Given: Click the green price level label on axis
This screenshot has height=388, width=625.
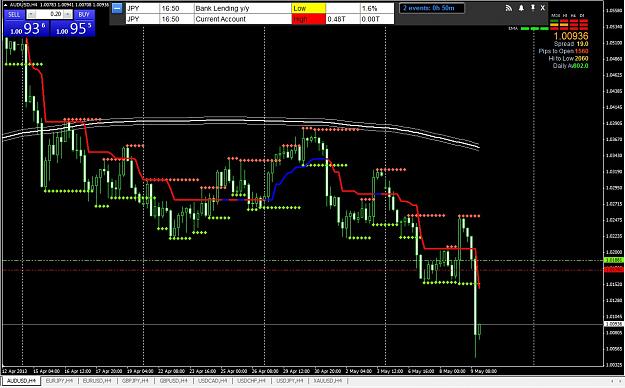Looking at the screenshot, I should (x=614, y=260).
